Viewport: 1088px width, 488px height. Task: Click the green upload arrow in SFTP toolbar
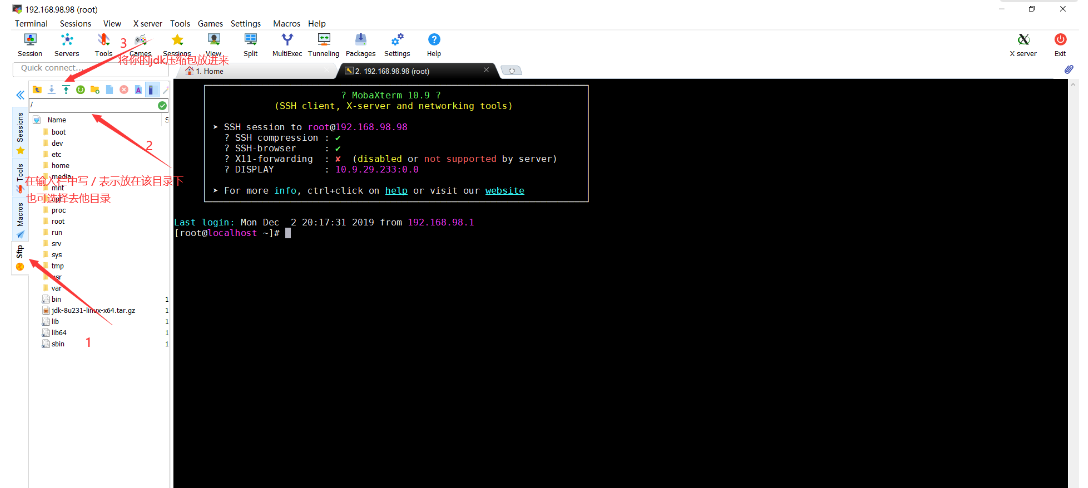[66, 89]
